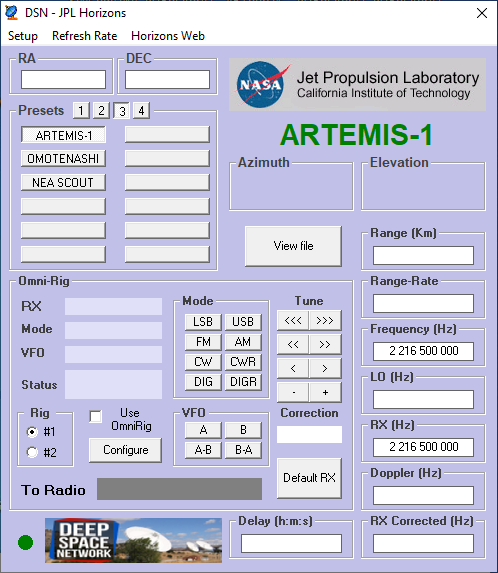
Task: Click the RA input field
Action: [x=64, y=79]
